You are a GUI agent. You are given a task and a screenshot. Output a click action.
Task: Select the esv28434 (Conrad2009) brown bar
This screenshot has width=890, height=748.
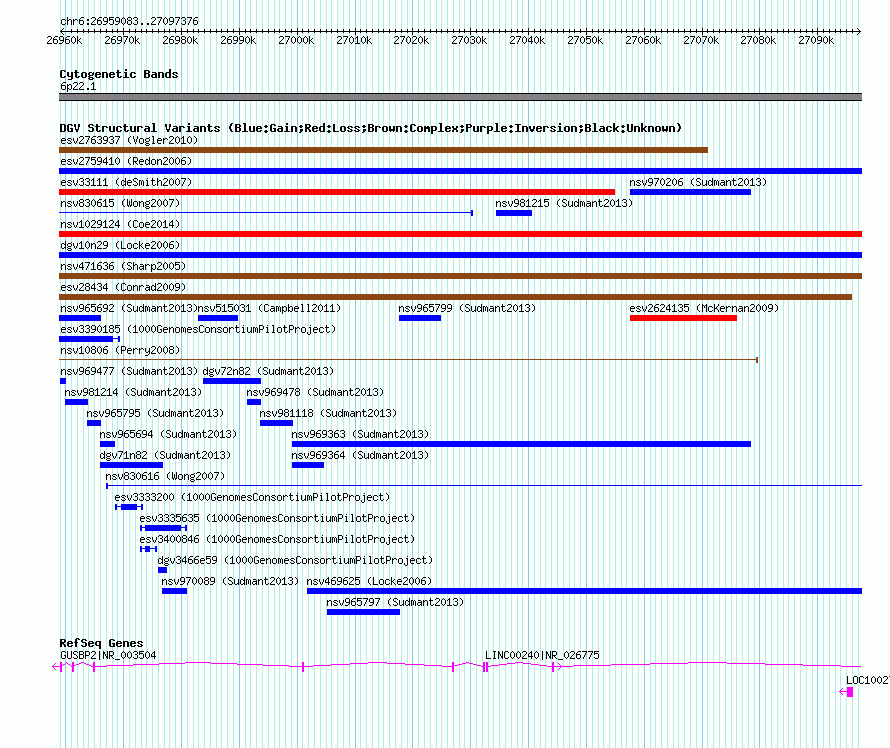tap(455, 297)
